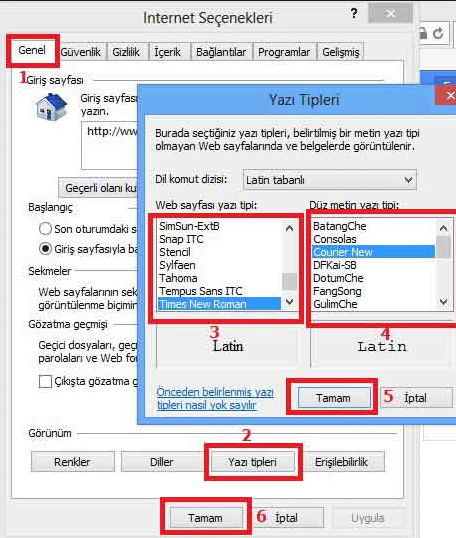Select BatangChe plain text font
456x538 pixels.
(373, 226)
